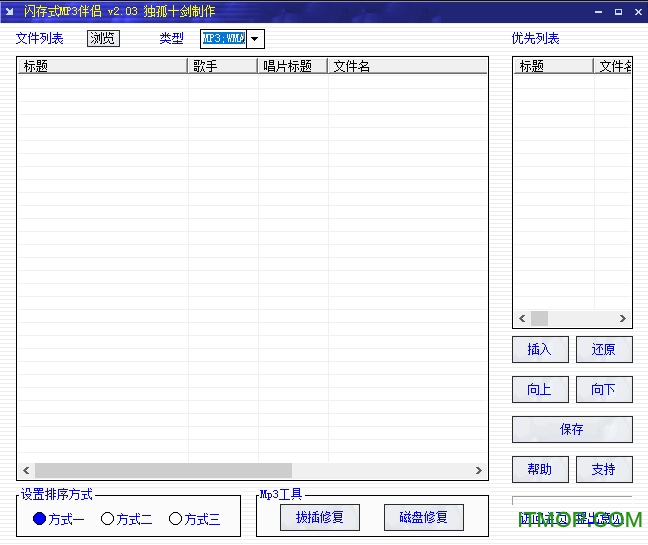This screenshot has height=545, width=648.
Task: Click the 插入 insert button
Action: [540, 350]
